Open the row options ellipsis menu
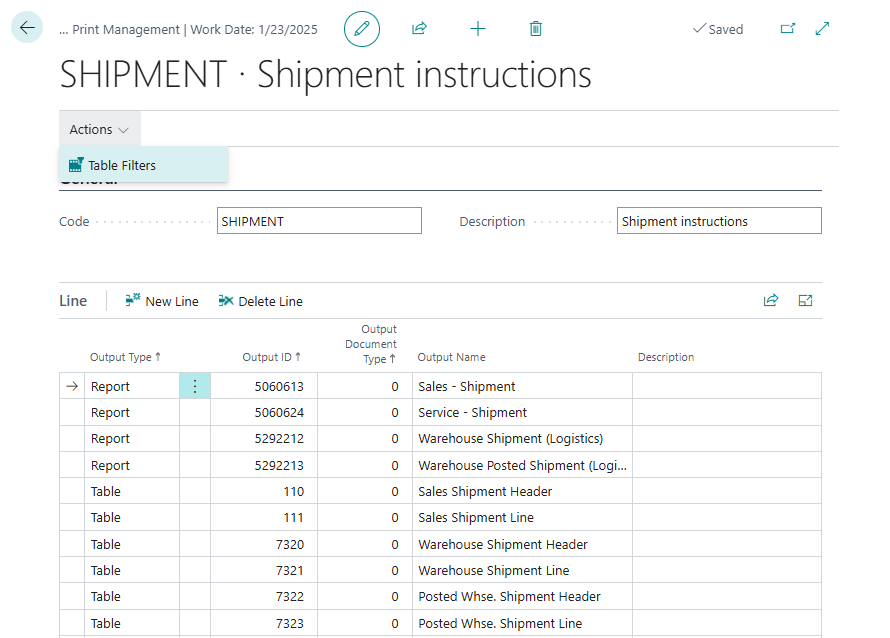 [x=195, y=386]
